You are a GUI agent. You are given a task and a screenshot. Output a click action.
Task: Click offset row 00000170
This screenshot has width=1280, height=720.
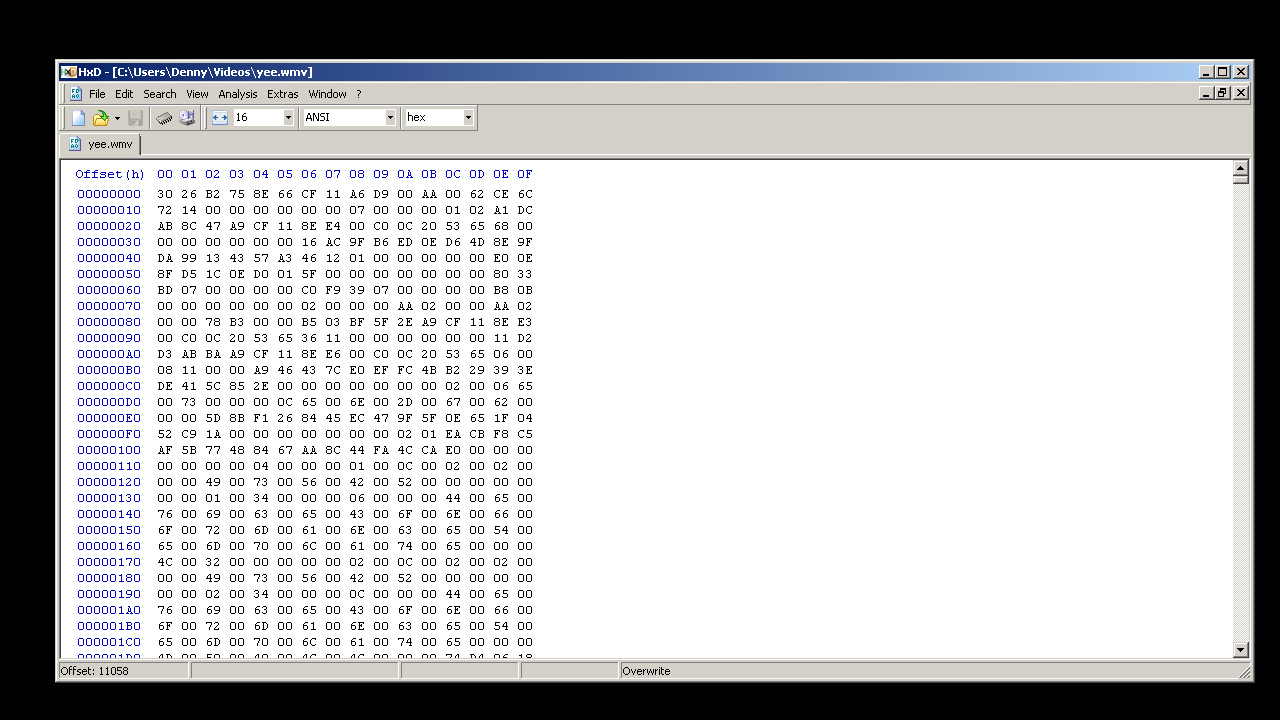(109, 562)
